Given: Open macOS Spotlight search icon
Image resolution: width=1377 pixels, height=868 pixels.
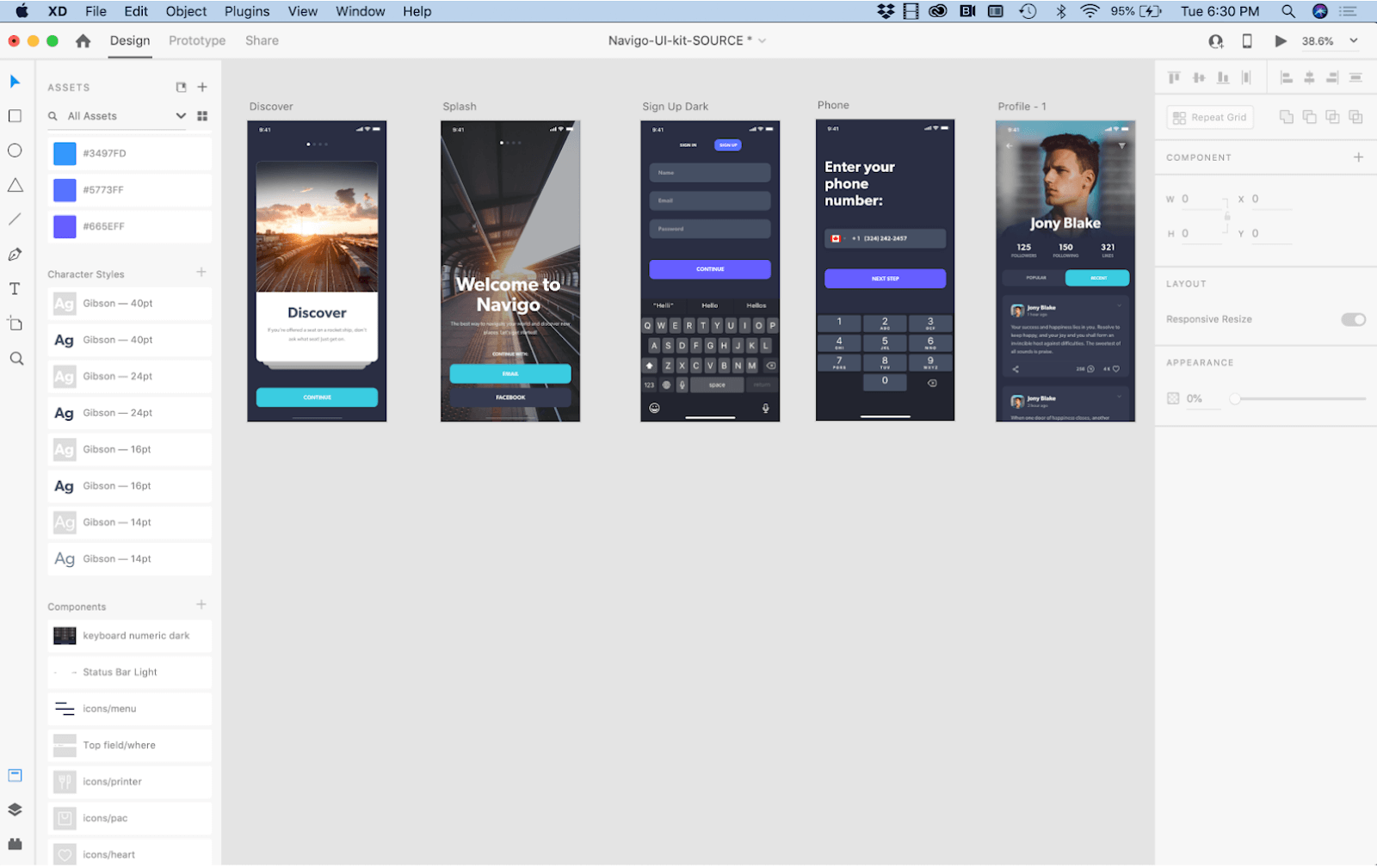Looking at the screenshot, I should 1287,11.
